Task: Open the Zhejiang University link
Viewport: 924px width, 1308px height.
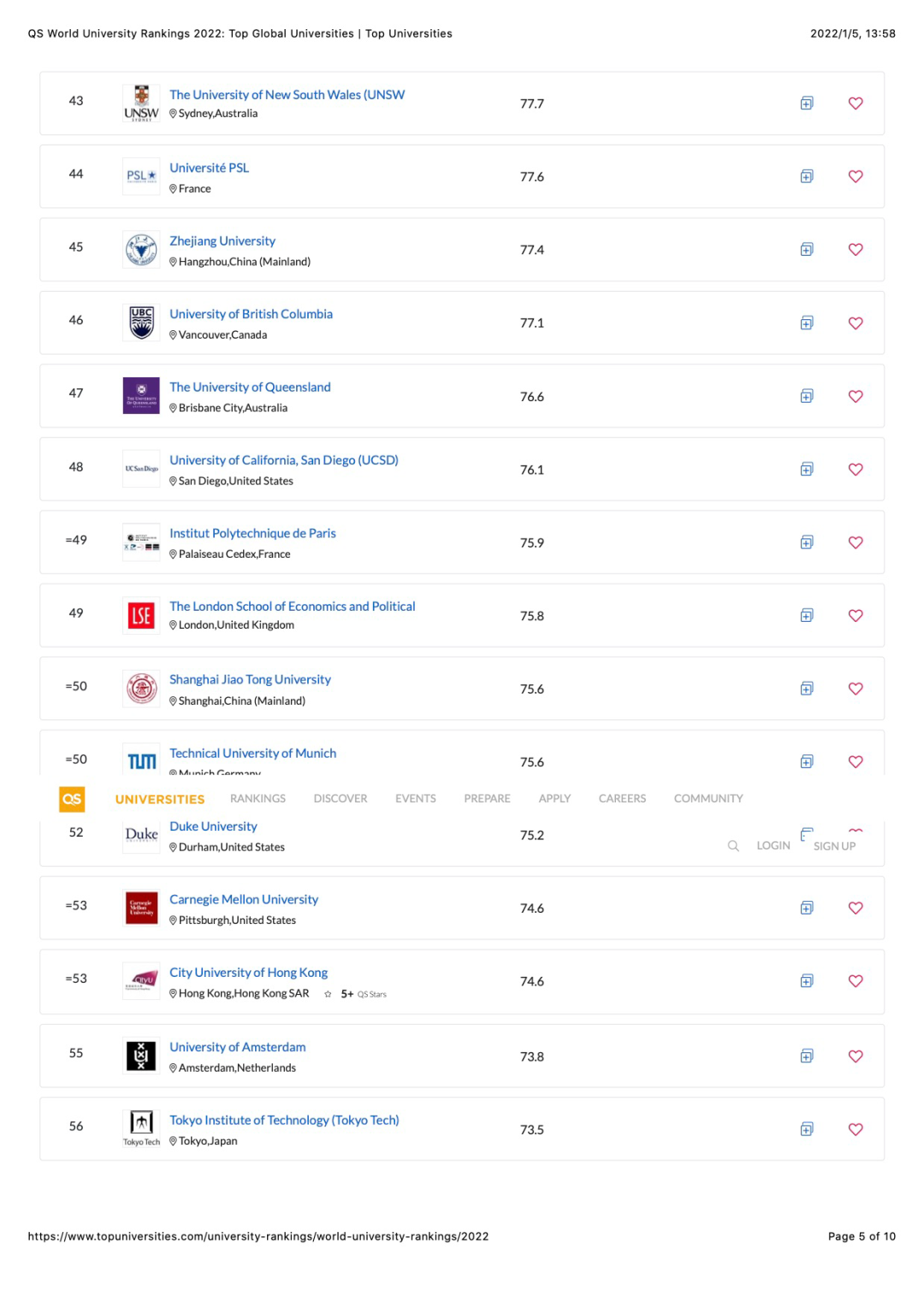Action: (x=222, y=241)
